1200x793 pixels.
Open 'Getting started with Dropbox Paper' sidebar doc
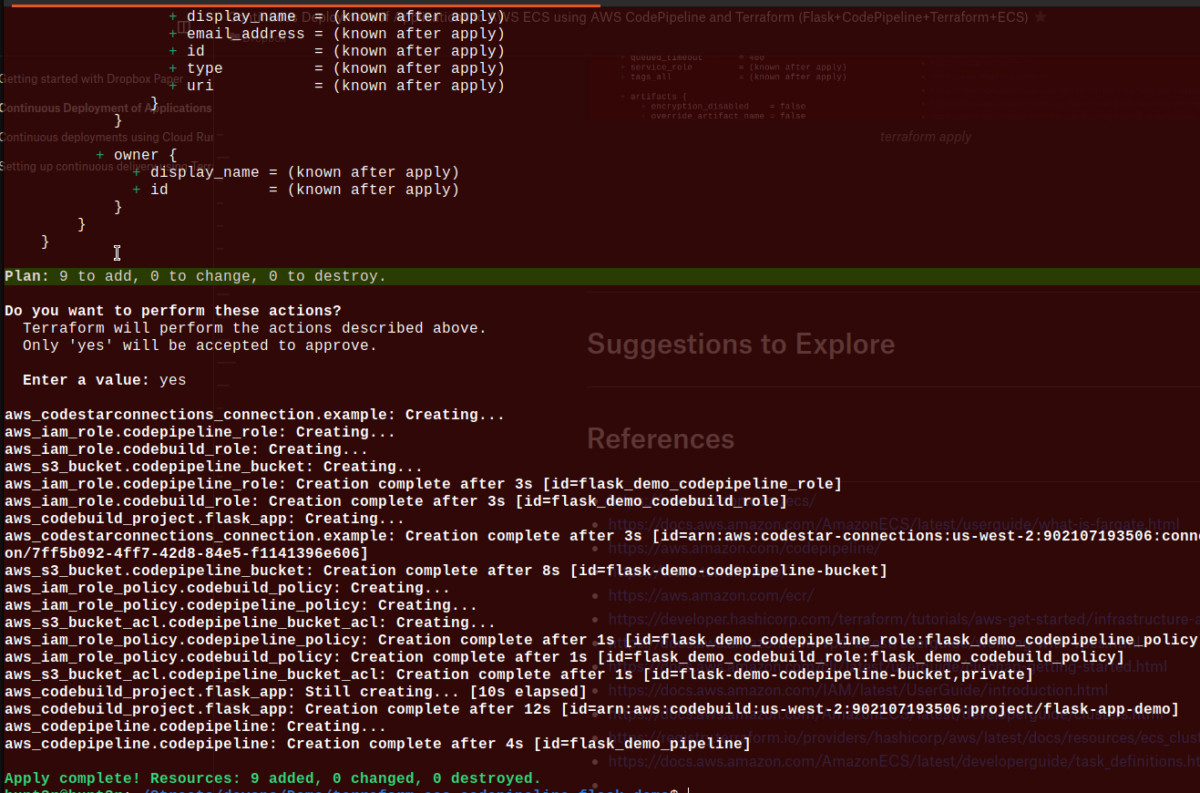(92, 79)
